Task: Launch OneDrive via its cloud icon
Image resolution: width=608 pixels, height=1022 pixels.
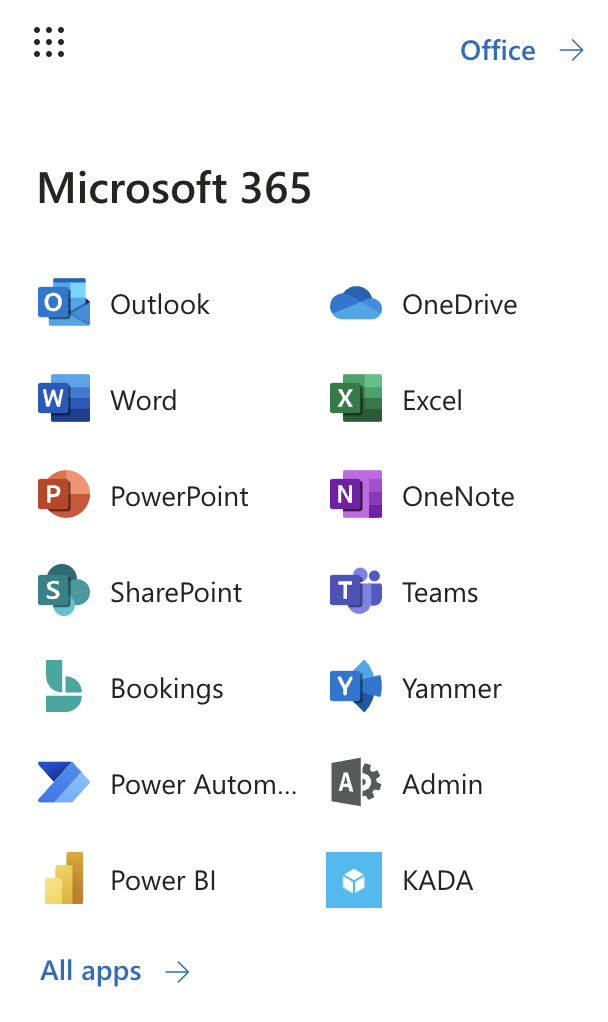Action: pos(356,304)
